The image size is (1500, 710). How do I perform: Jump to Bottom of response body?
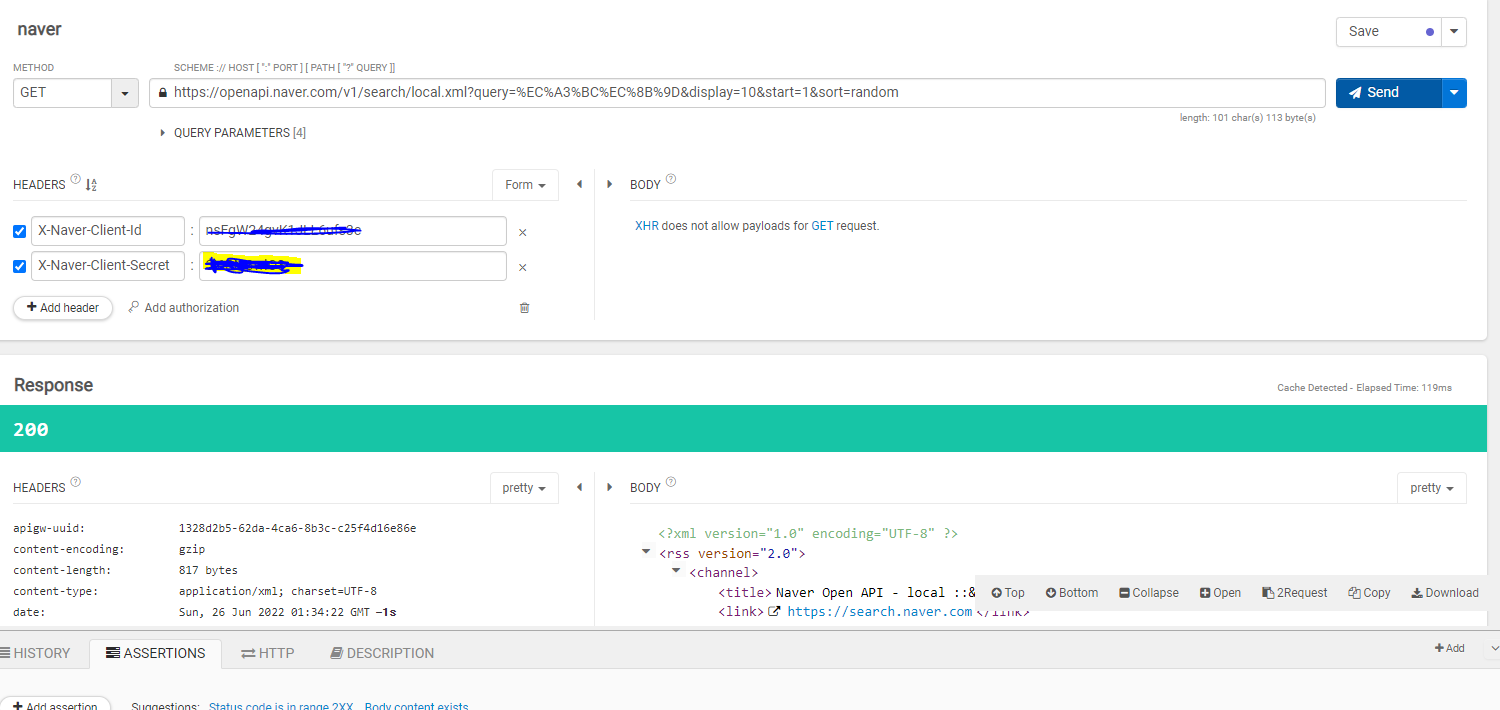(x=1072, y=593)
